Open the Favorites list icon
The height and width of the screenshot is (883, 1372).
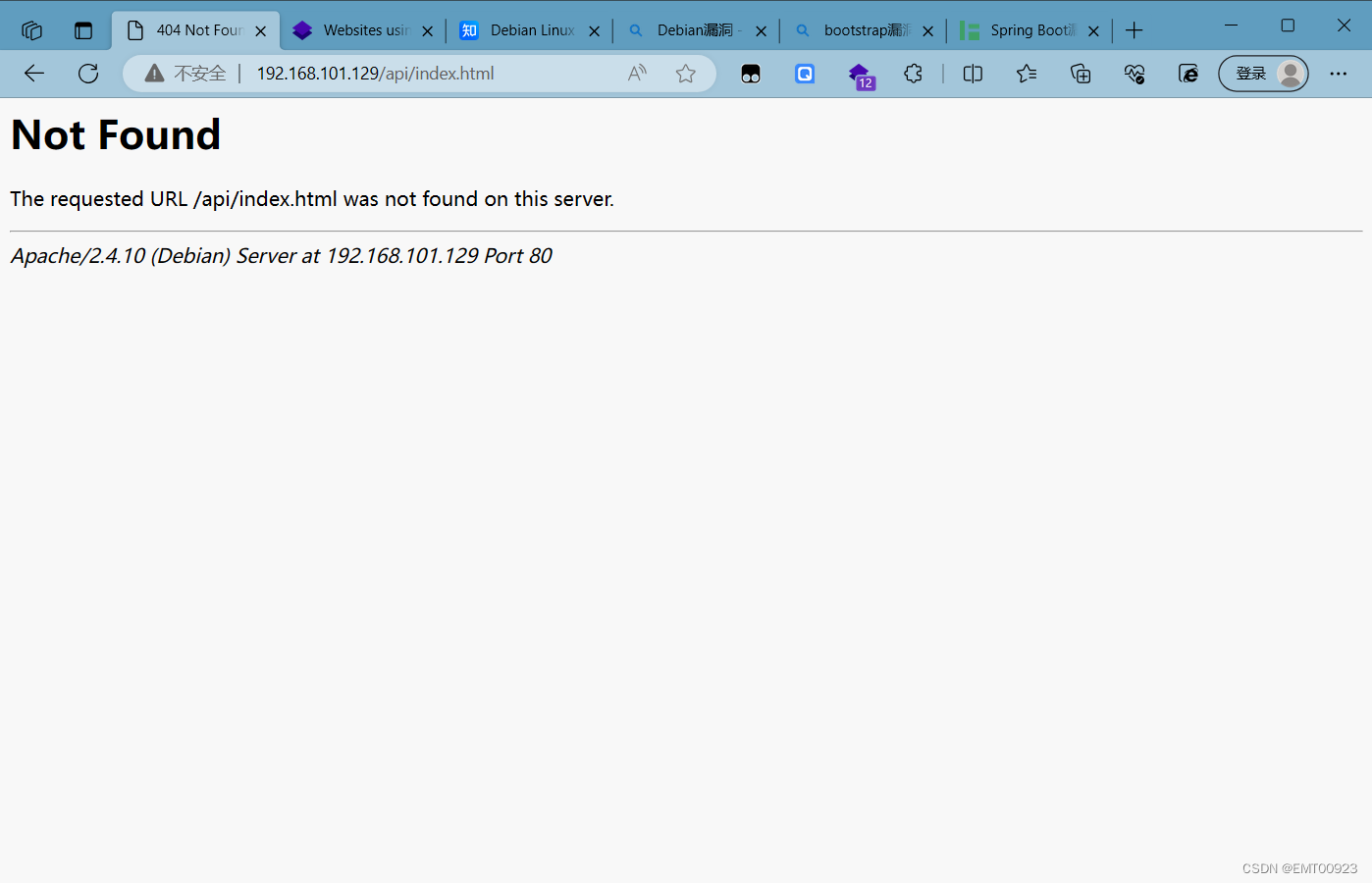(x=1027, y=74)
